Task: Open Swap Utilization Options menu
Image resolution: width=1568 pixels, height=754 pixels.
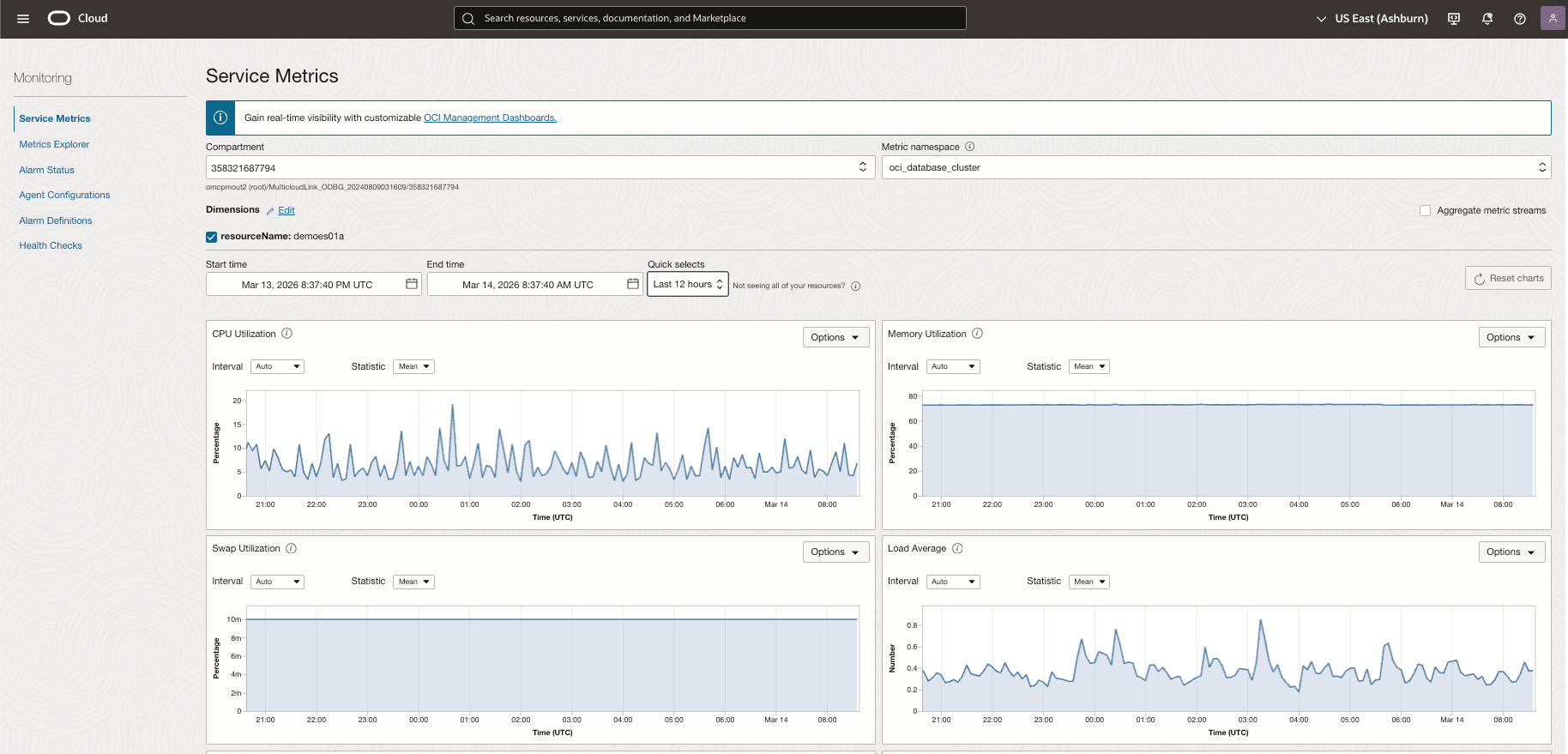Action: click(x=835, y=552)
